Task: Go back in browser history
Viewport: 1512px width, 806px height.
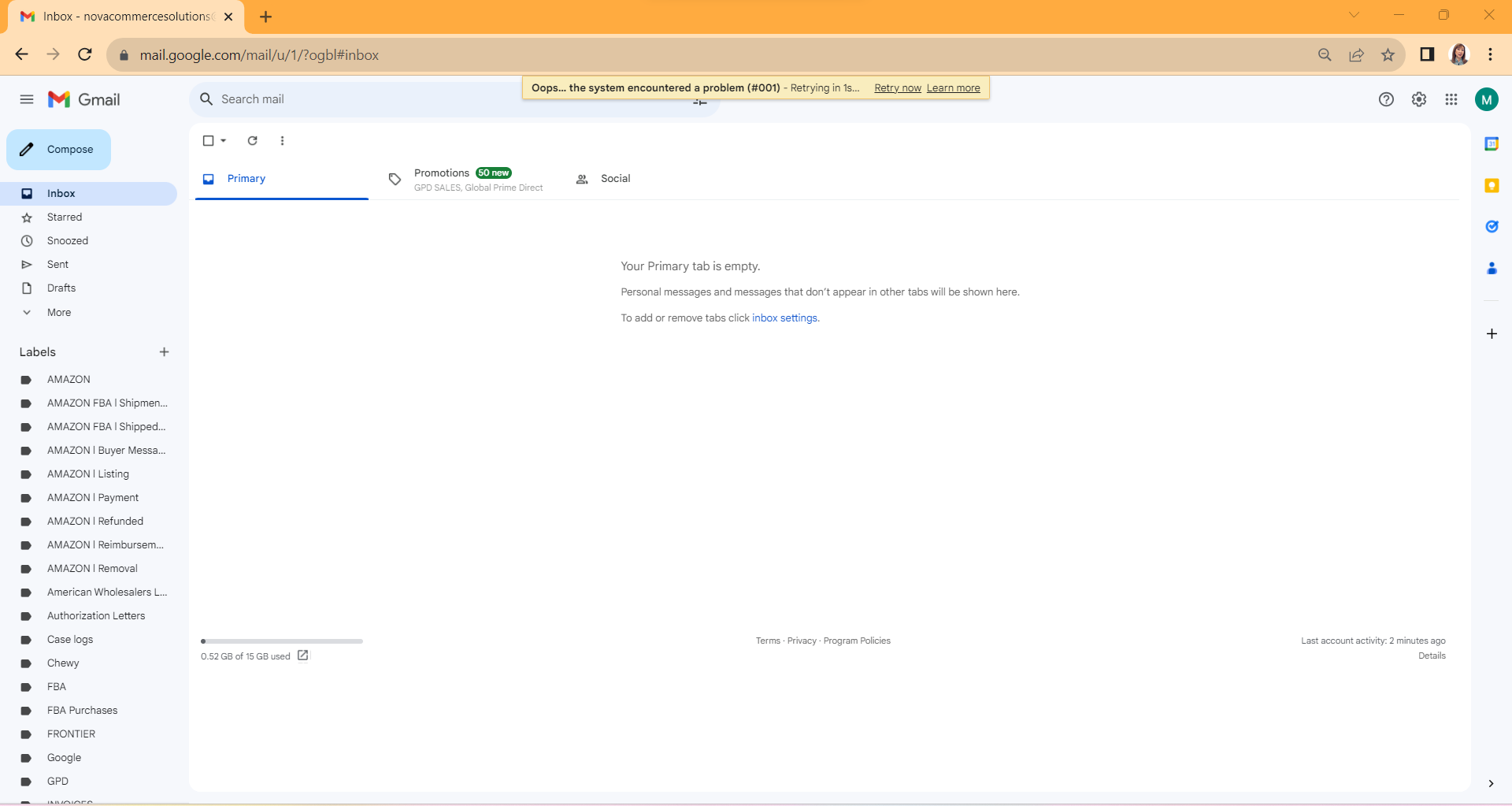Action: coord(22,54)
